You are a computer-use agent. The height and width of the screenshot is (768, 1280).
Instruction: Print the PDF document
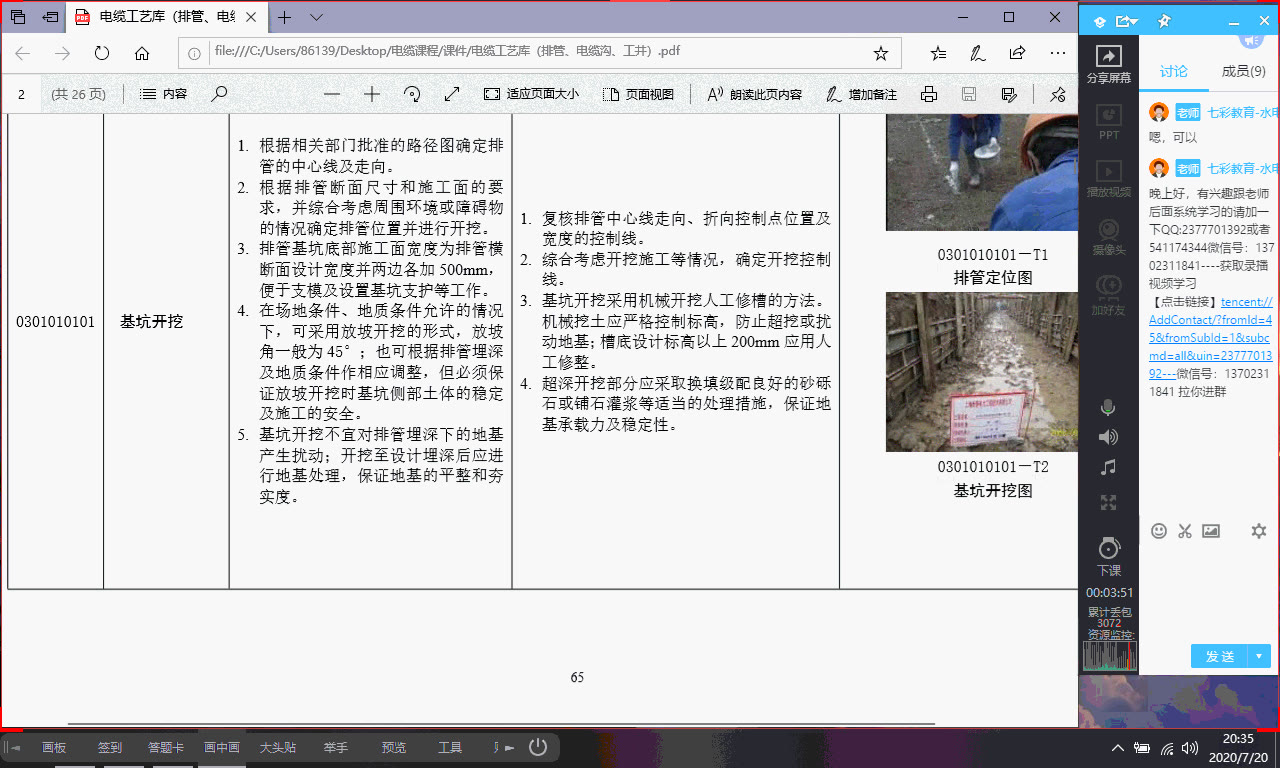pos(929,94)
